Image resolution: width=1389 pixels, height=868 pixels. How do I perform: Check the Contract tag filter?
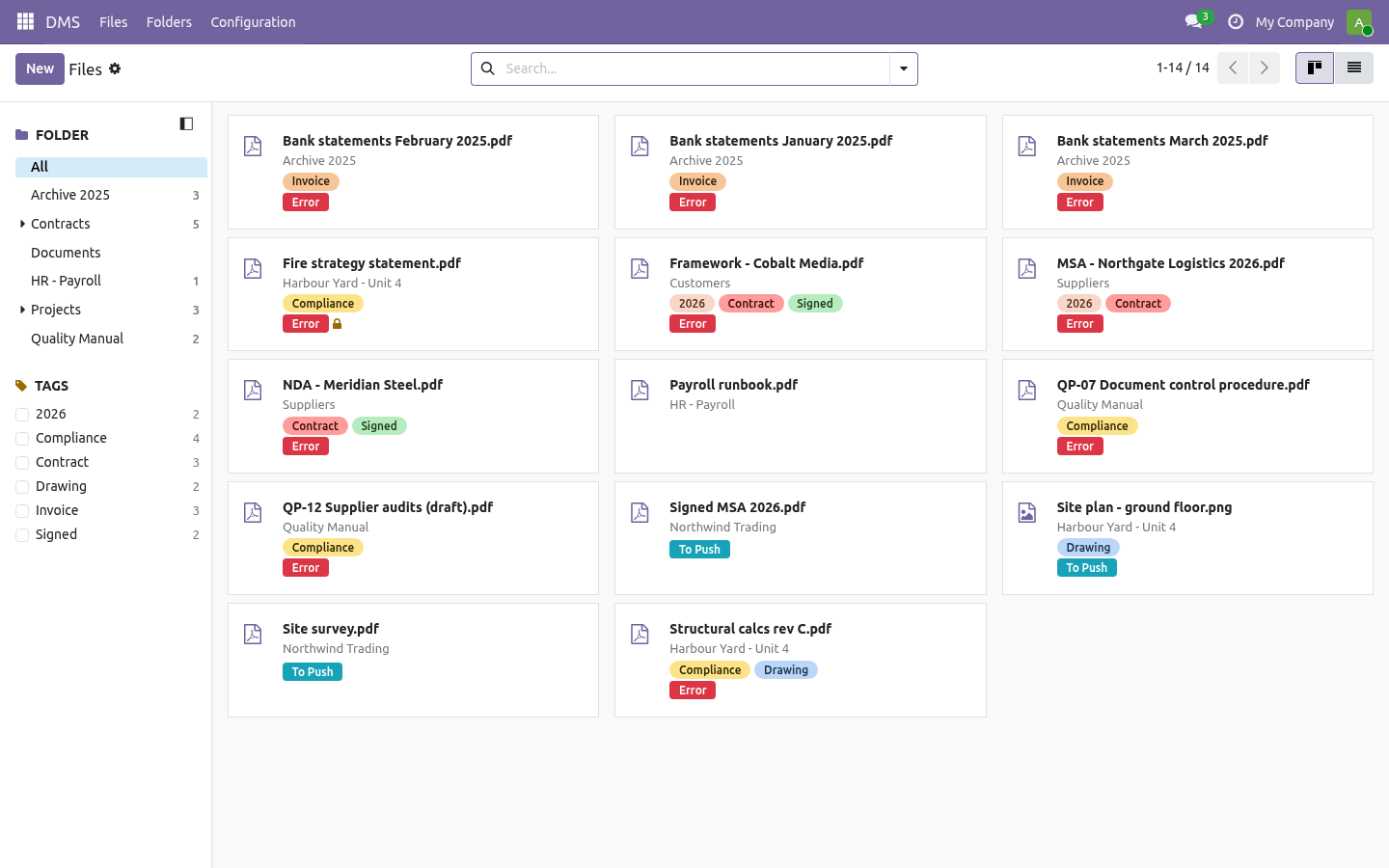[x=22, y=463]
